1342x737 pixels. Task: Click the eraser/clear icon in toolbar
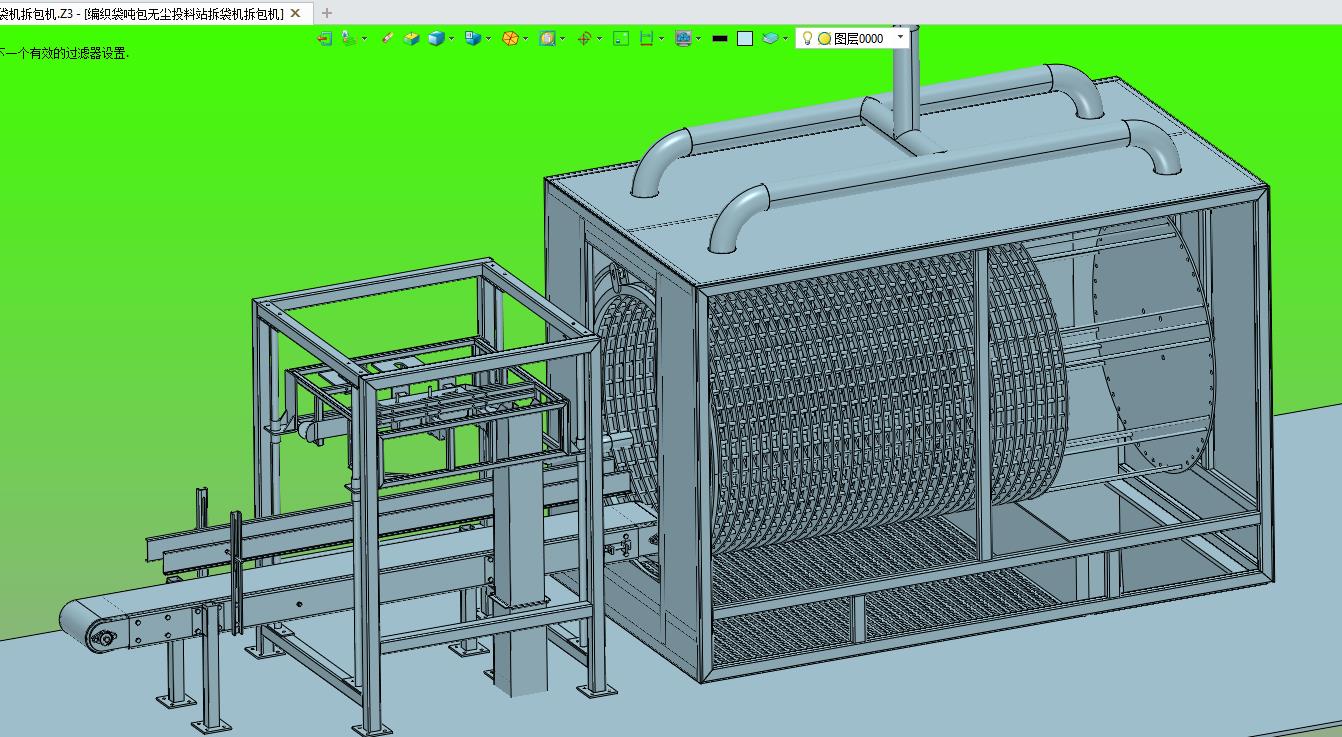click(x=387, y=38)
